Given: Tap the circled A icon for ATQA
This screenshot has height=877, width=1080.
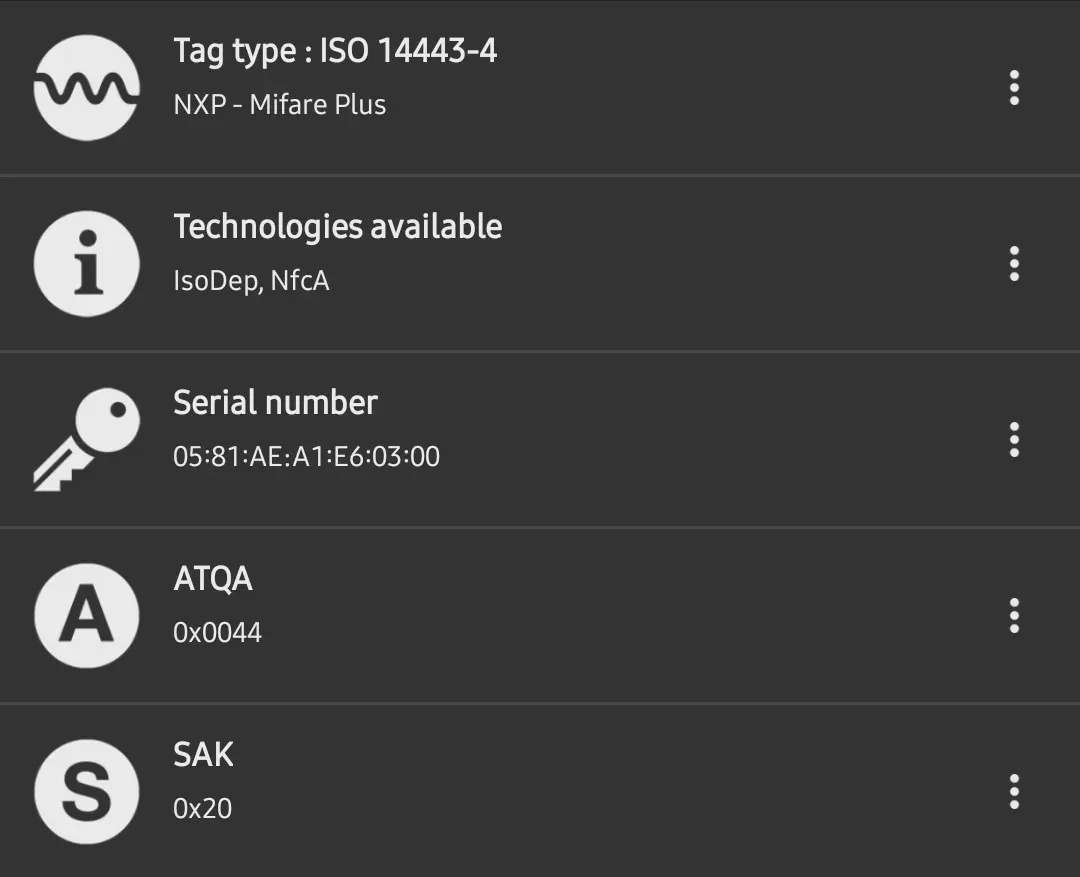Looking at the screenshot, I should point(86,616).
